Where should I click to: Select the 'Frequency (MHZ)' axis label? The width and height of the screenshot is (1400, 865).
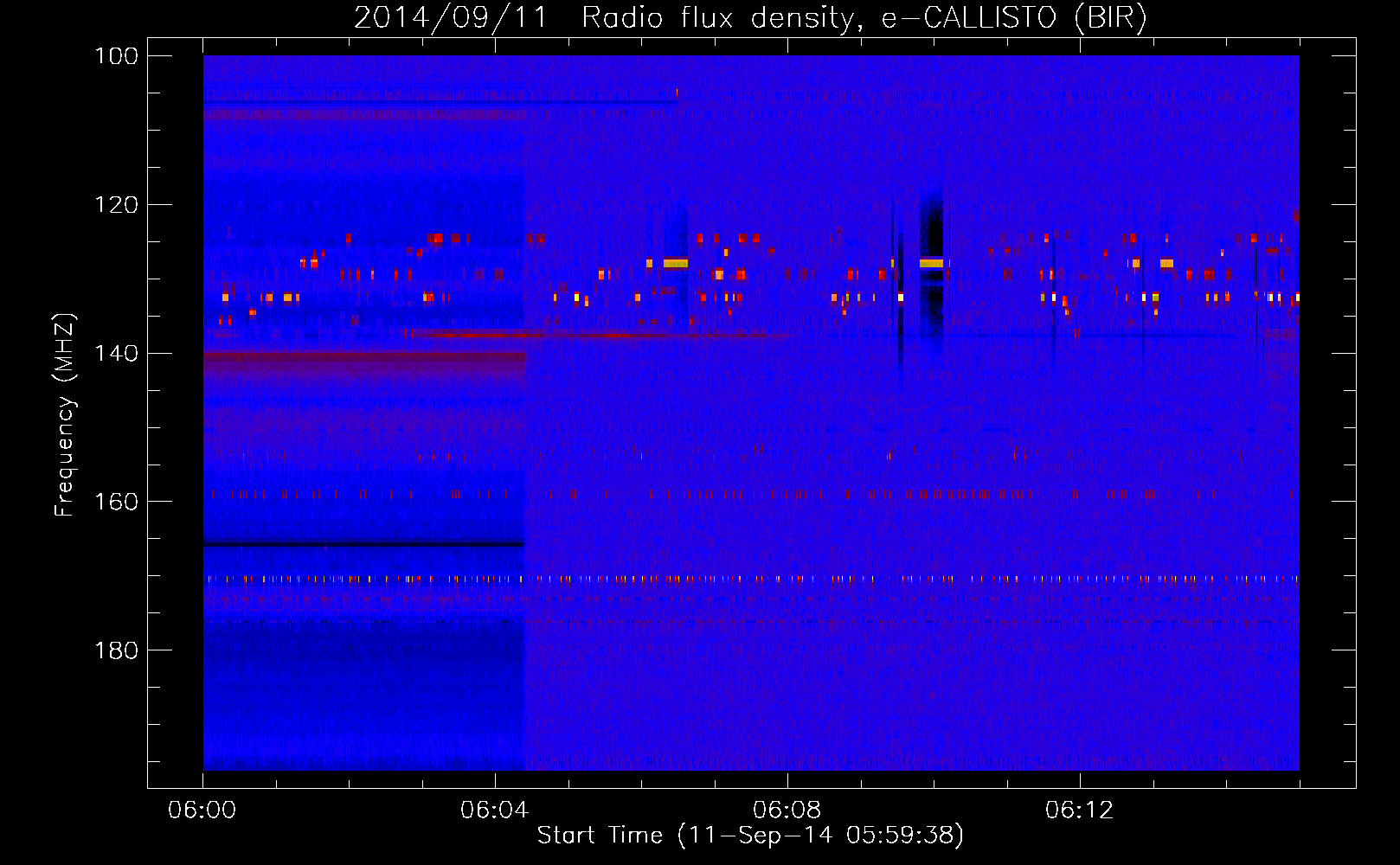point(65,414)
